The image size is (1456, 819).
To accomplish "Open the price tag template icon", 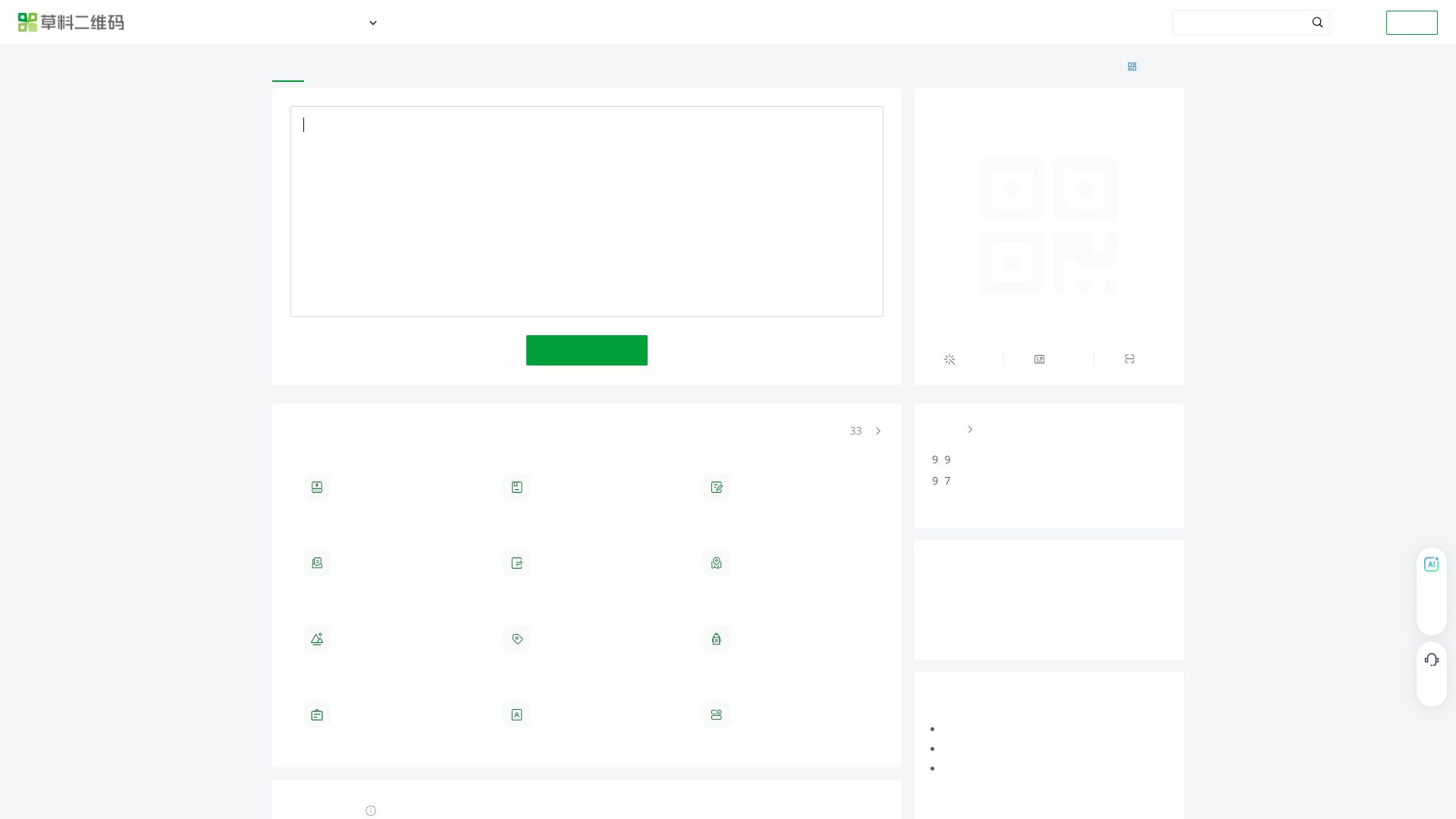I will [516, 639].
